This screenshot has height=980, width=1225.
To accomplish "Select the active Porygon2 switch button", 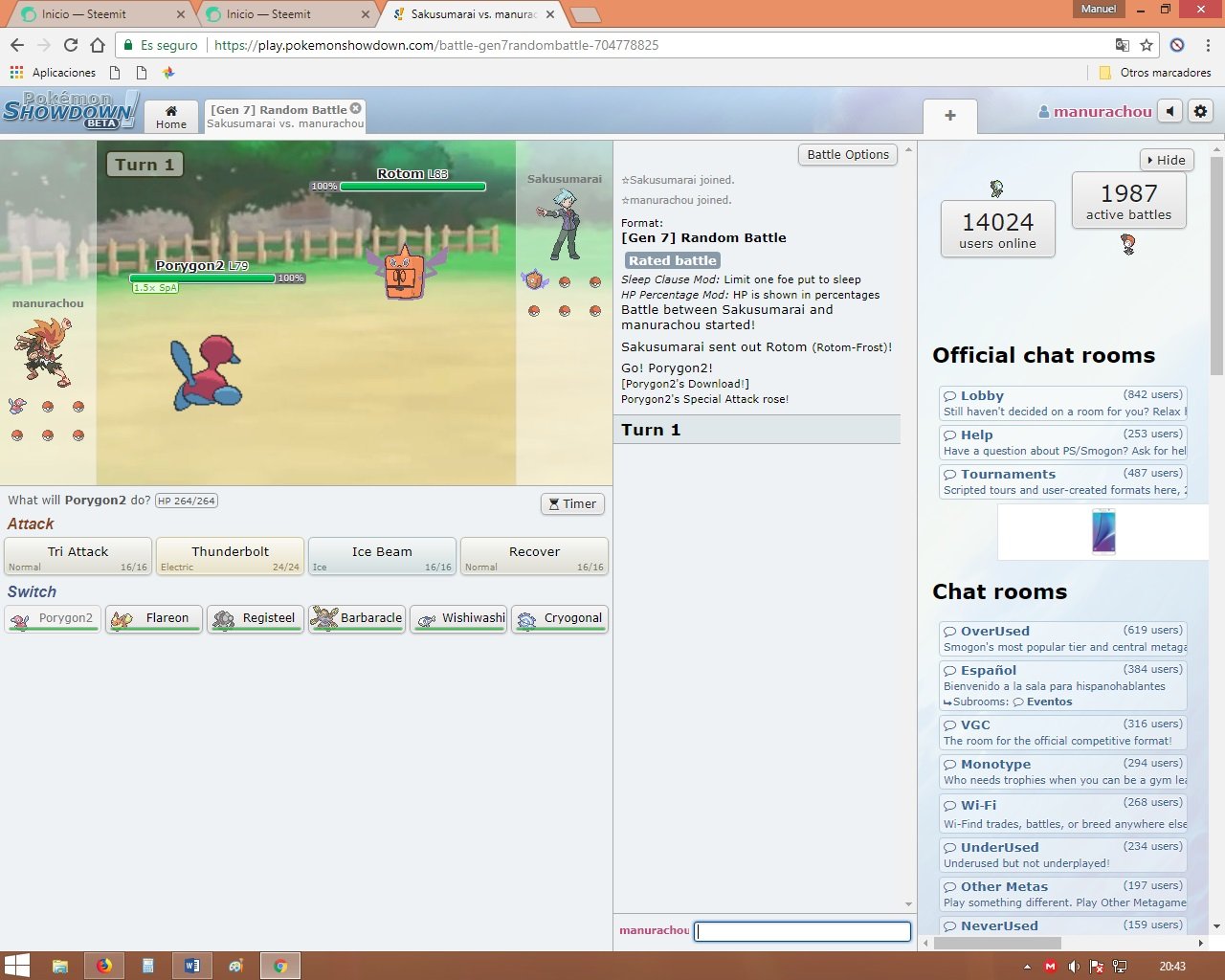I will coord(53,618).
